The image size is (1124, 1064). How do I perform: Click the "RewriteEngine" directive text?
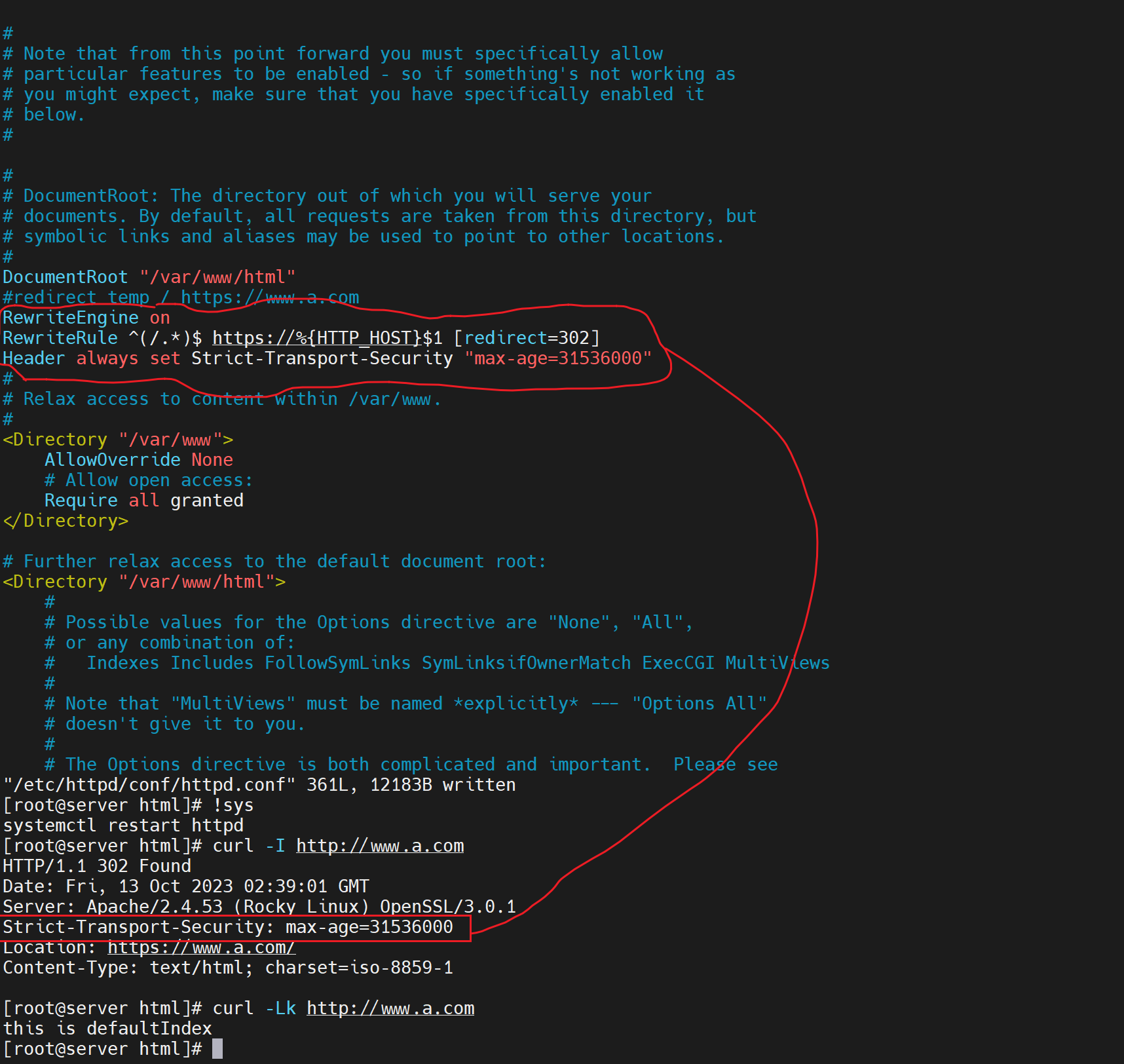point(71,318)
